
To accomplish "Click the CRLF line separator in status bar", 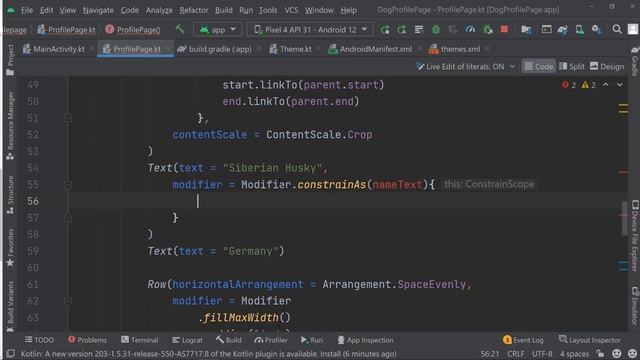I will [516, 353].
